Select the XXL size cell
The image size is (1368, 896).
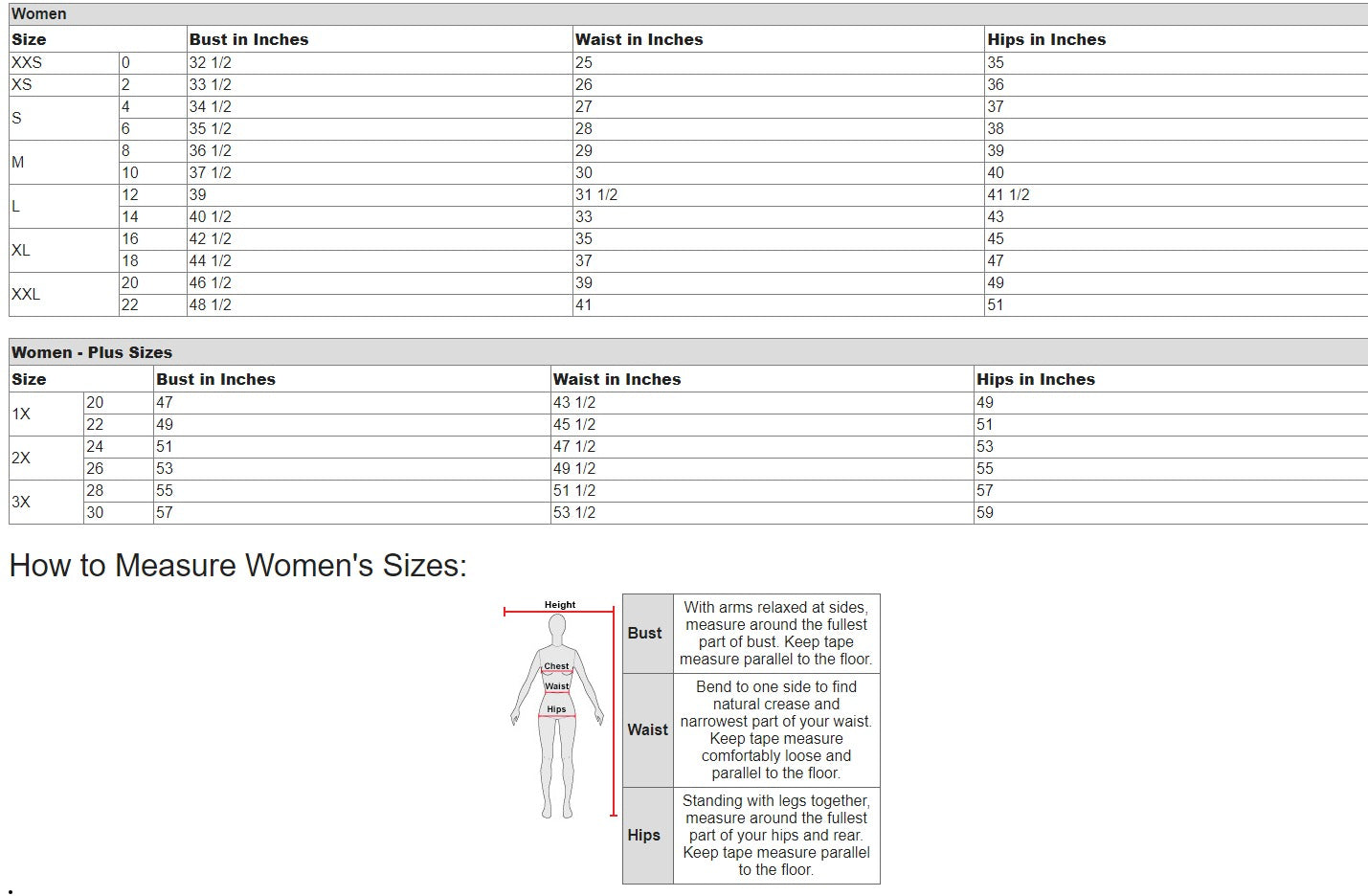[x=26, y=294]
